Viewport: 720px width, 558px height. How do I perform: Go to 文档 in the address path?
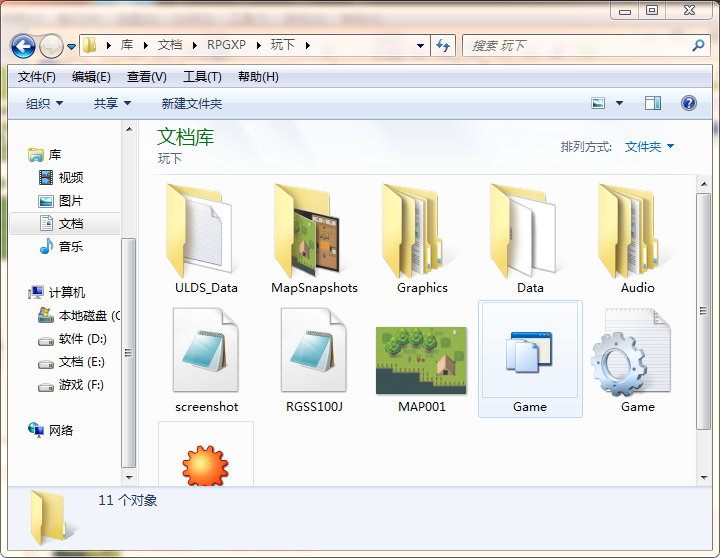pos(170,45)
